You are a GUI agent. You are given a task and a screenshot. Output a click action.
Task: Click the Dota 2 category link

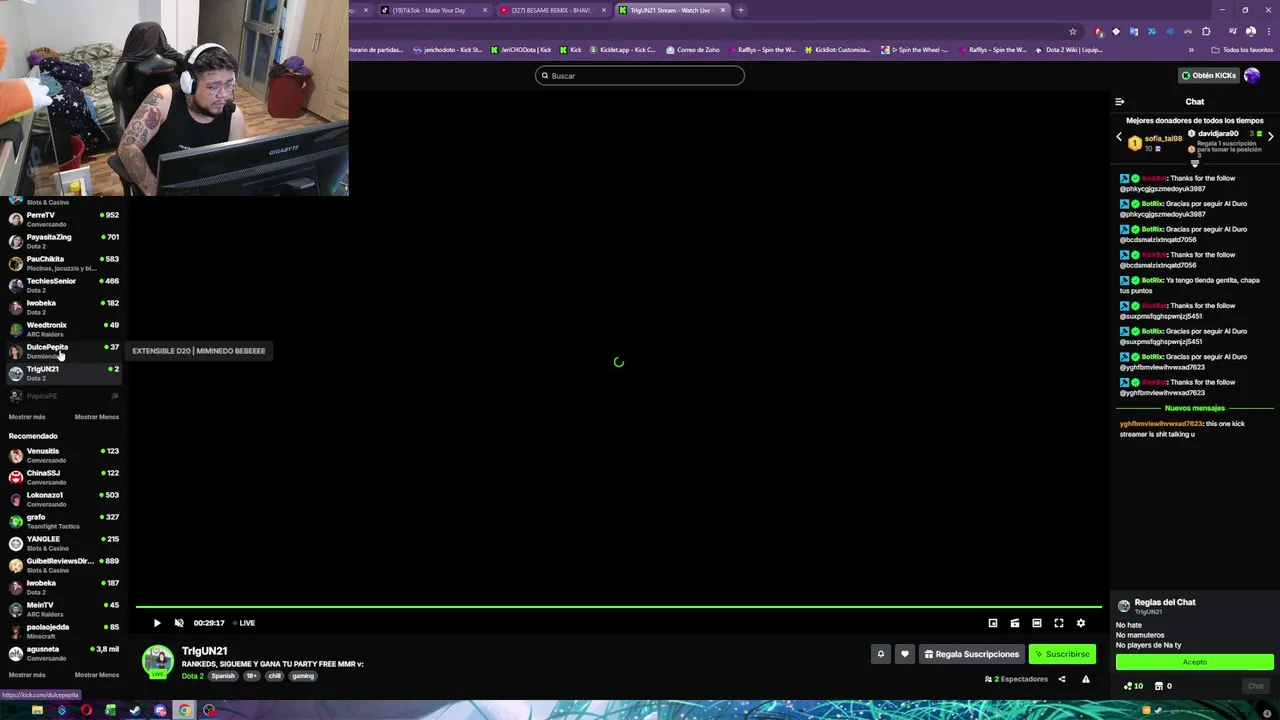point(192,676)
